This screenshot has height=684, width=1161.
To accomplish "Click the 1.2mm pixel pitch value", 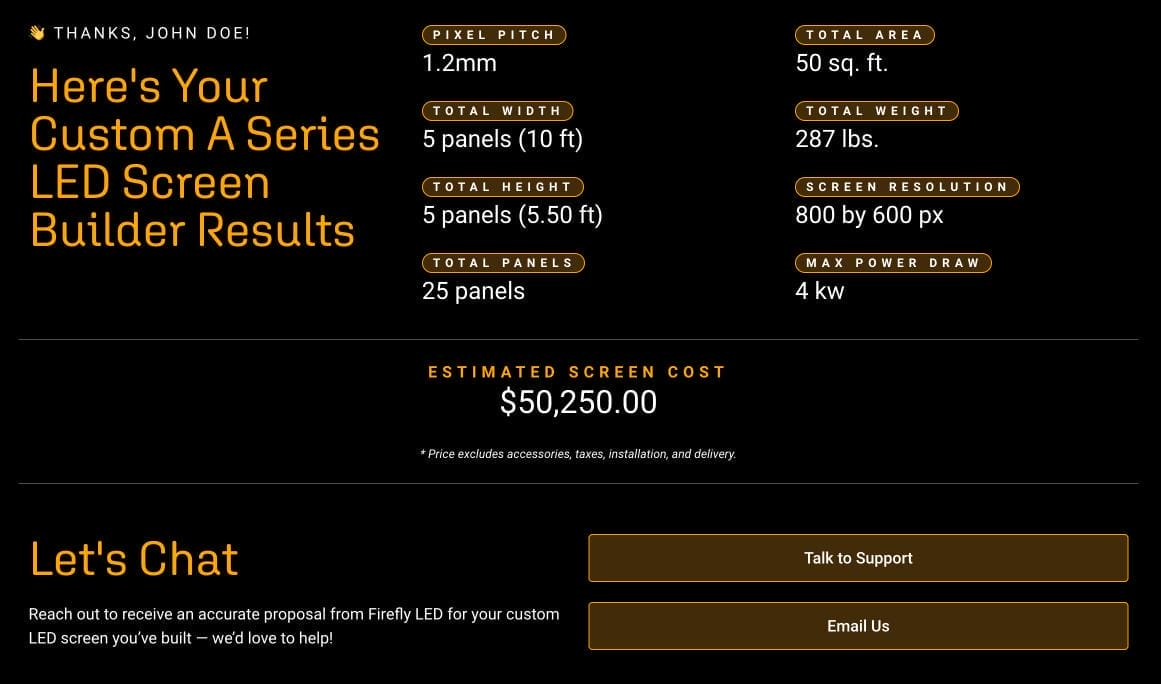I will [459, 63].
